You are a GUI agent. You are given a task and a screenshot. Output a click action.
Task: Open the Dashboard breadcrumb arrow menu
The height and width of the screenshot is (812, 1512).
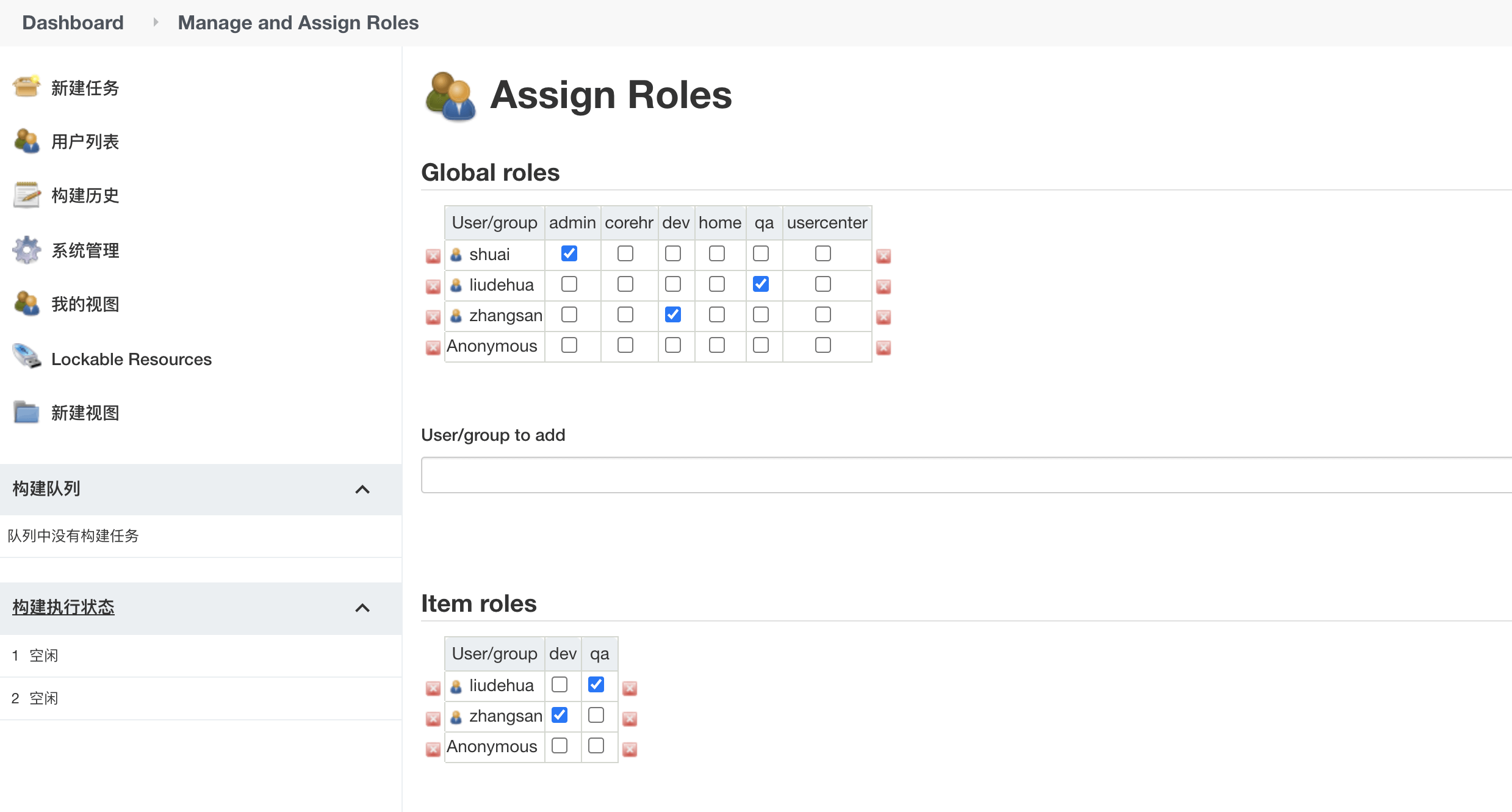(156, 23)
